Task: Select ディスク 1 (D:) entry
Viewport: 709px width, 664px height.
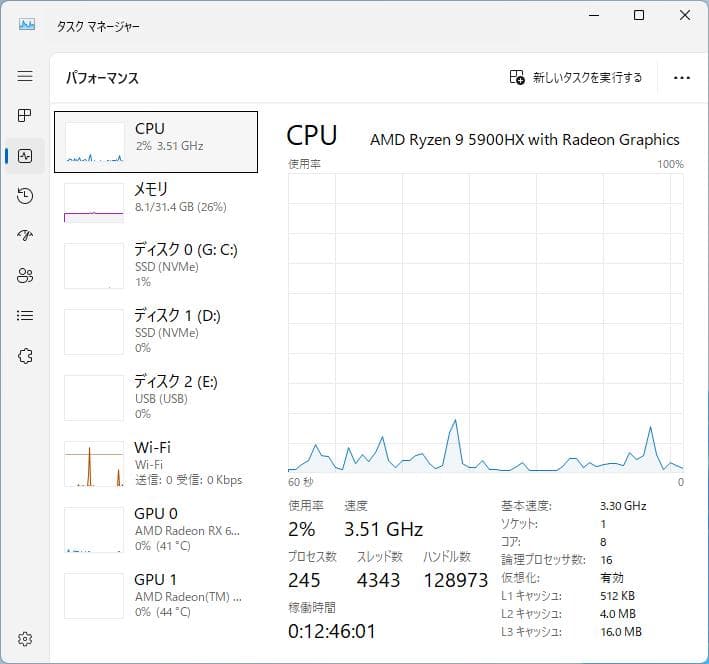Action: pyautogui.click(x=156, y=331)
